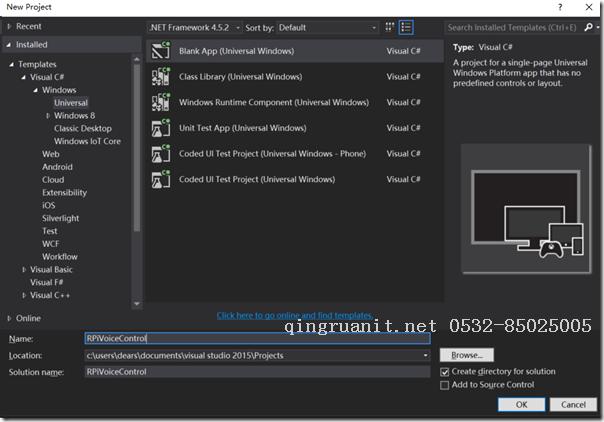Screen dimensions: 604x422
Task: Expand the Online section
Action: [9, 318]
